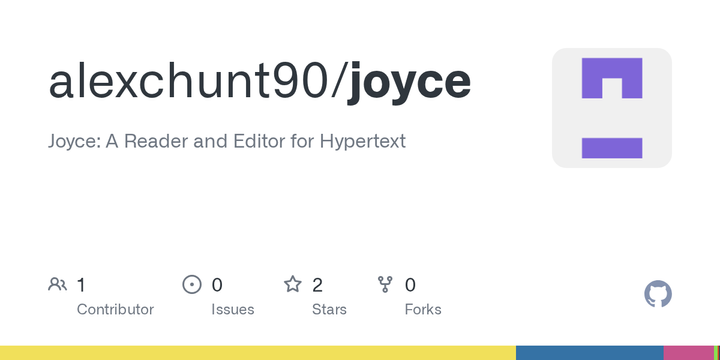The height and width of the screenshot is (360, 720).
Task: Click the 'Contributor' label
Action: coord(115,309)
